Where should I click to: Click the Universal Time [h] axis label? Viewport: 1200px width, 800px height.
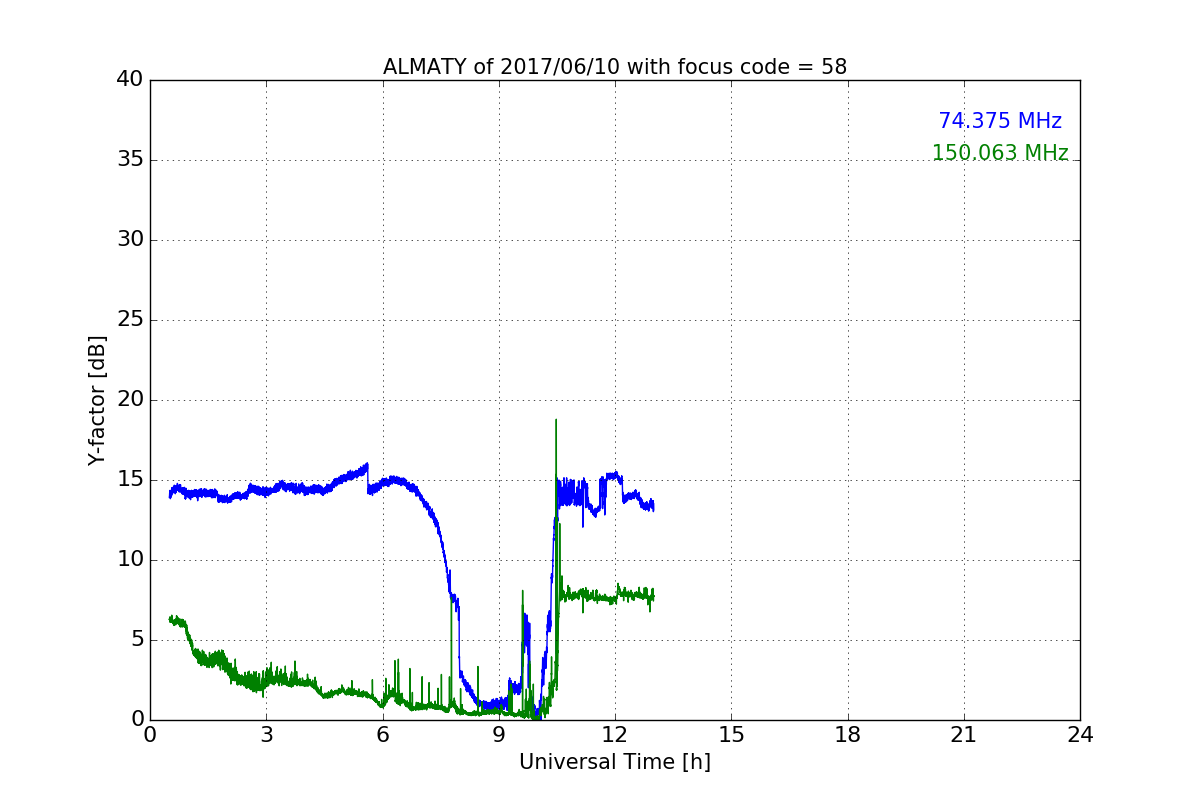[615, 762]
